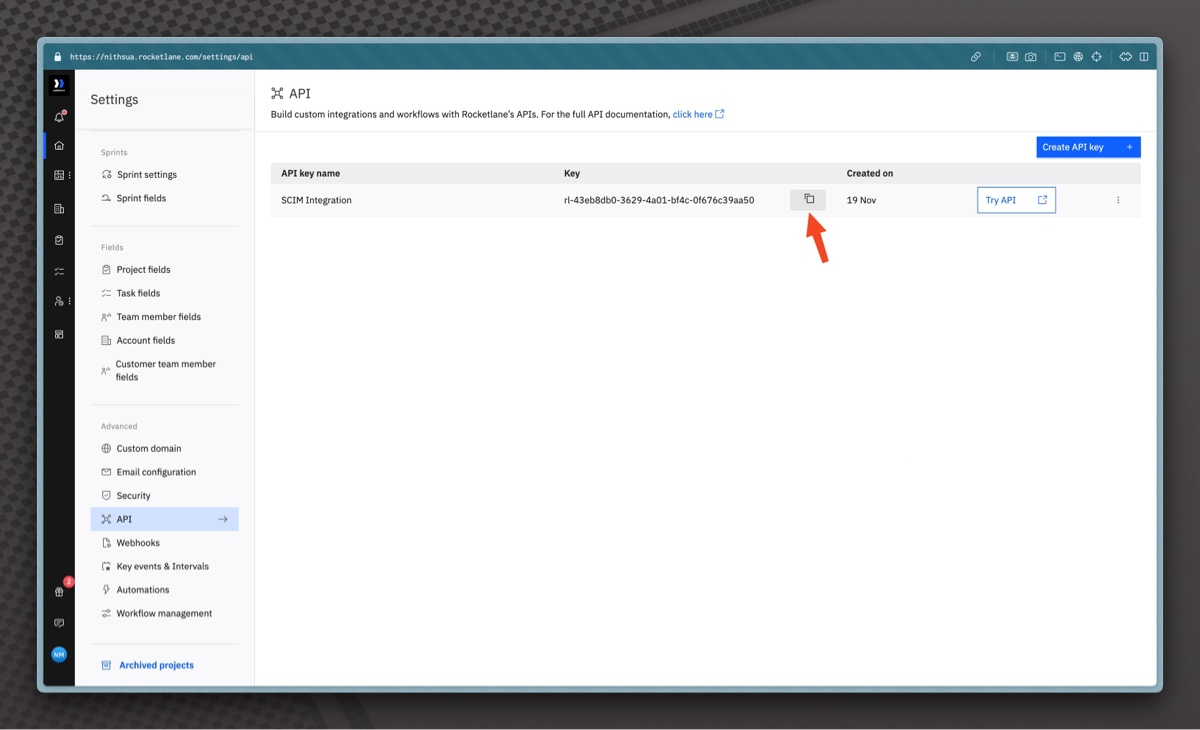
Task: Click the '19 Nov' created date
Action: (x=861, y=200)
